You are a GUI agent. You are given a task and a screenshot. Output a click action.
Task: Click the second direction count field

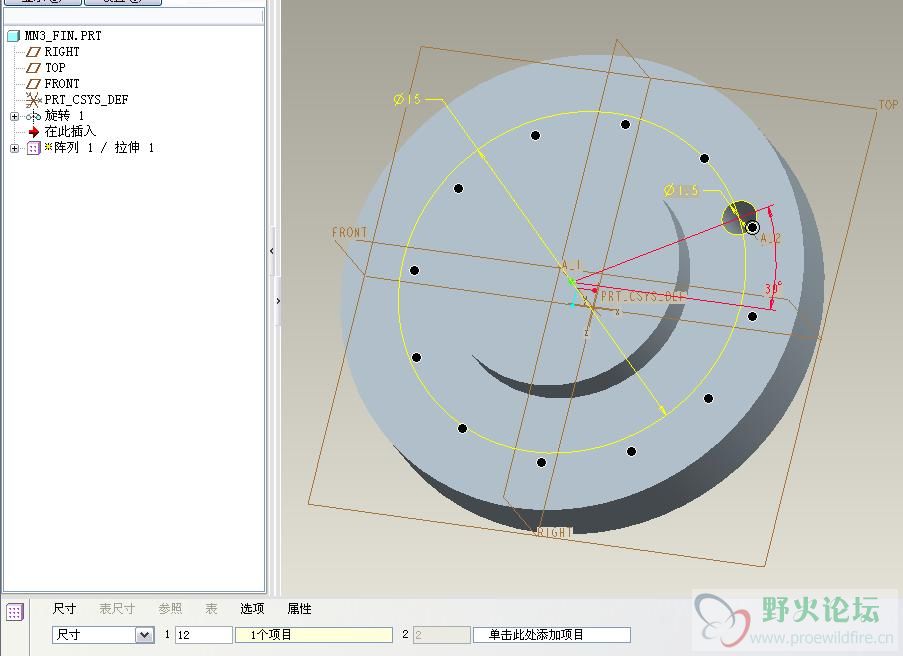[x=442, y=635]
